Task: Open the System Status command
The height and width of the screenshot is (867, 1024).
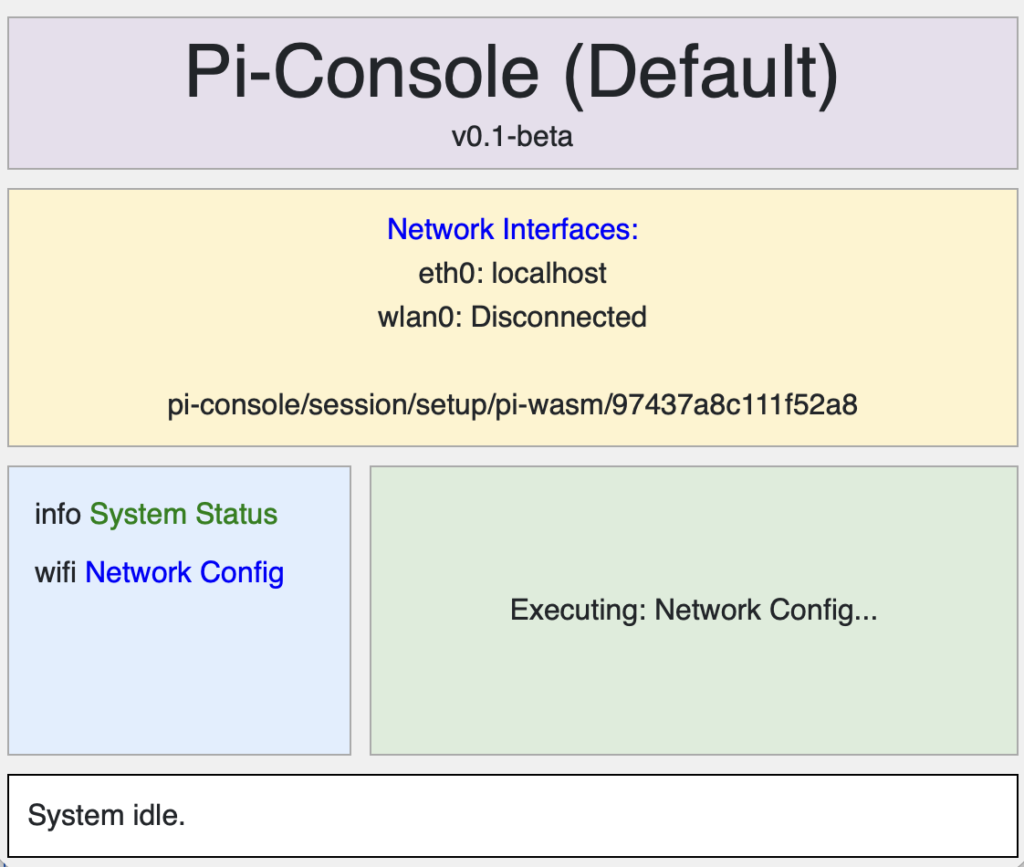Action: (182, 514)
